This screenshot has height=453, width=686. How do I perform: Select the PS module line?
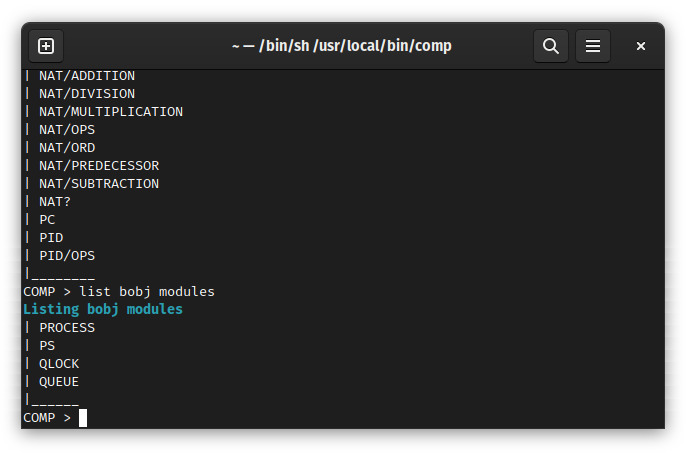[47, 345]
